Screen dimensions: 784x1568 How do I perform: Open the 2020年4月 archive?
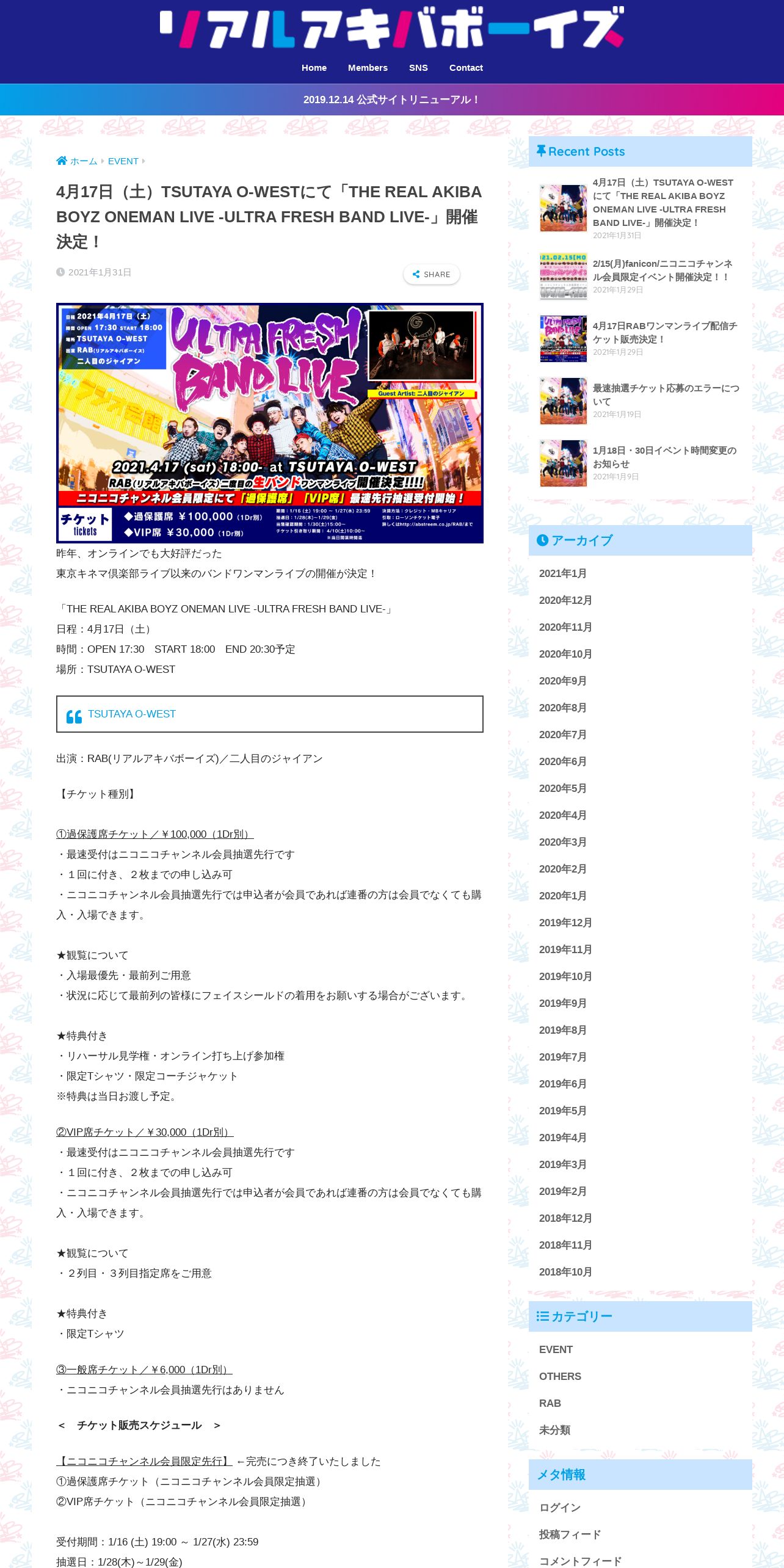[x=562, y=815]
